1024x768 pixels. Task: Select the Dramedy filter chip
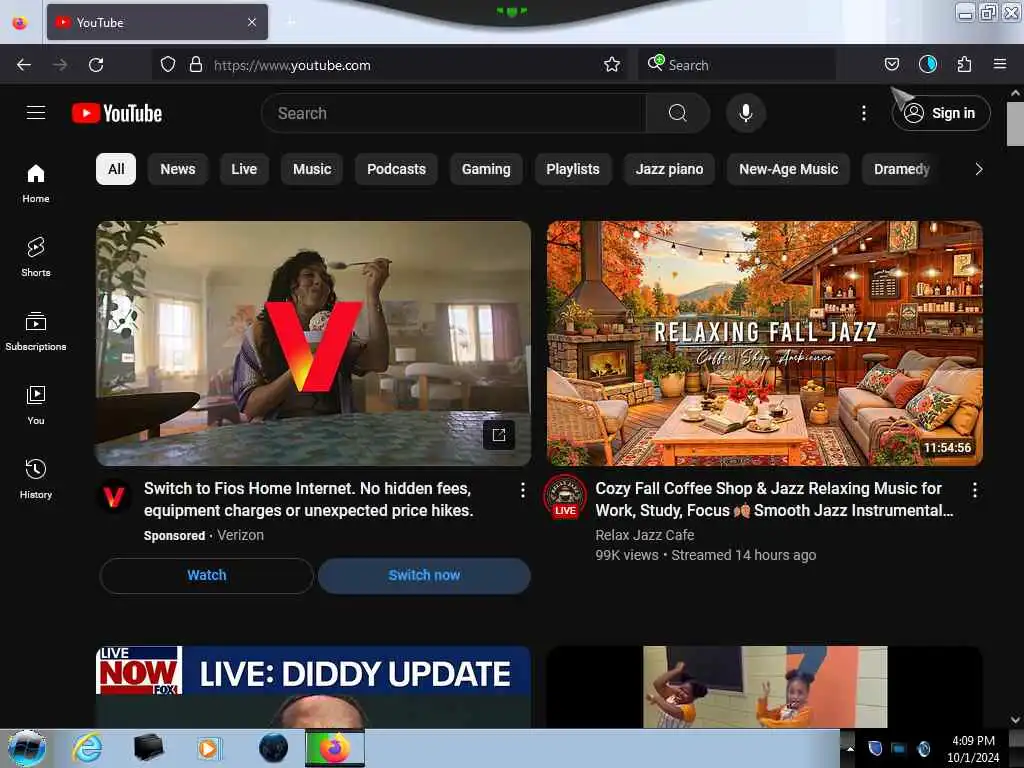[901, 169]
